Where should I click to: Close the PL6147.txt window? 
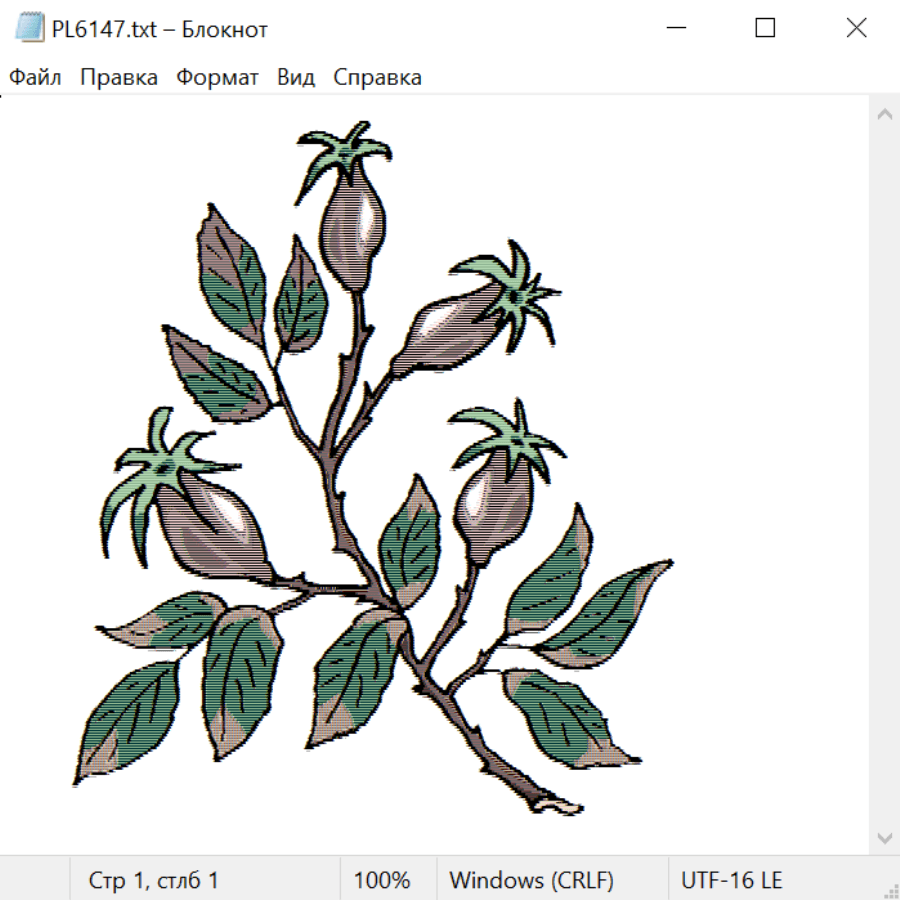pyautogui.click(x=856, y=28)
